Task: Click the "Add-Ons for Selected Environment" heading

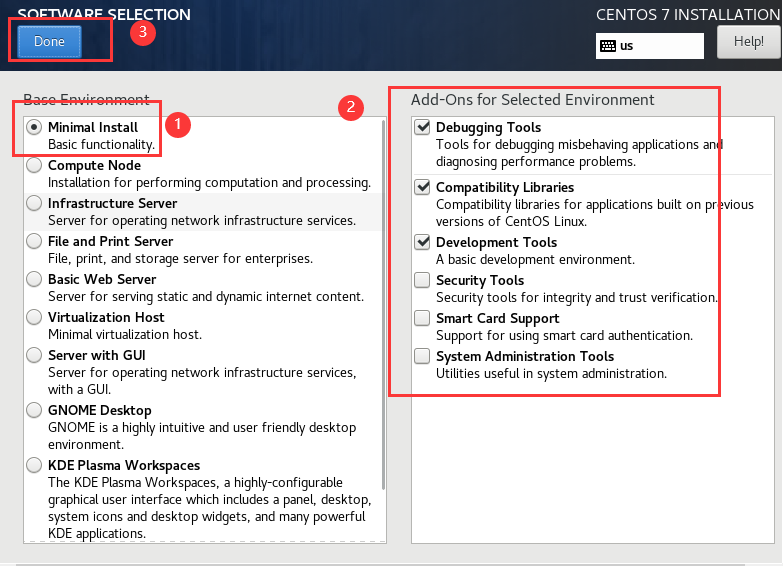Action: [x=532, y=100]
